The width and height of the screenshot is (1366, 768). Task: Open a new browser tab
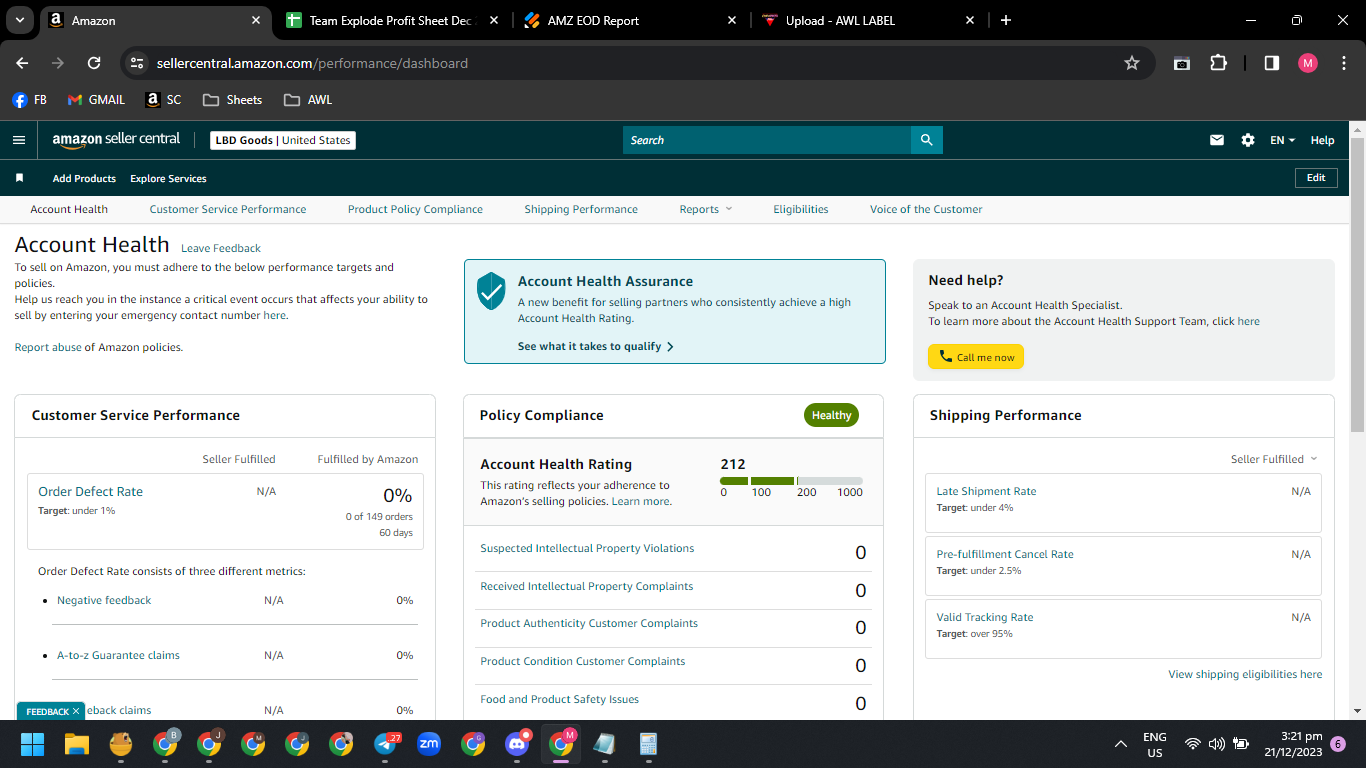[x=1006, y=20]
